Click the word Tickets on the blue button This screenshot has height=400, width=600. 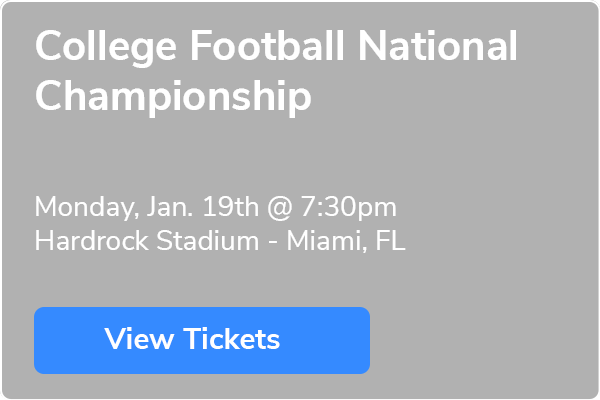(x=232, y=339)
